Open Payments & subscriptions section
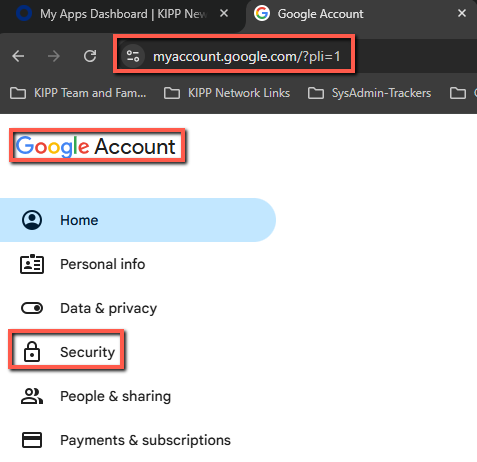 (138, 440)
